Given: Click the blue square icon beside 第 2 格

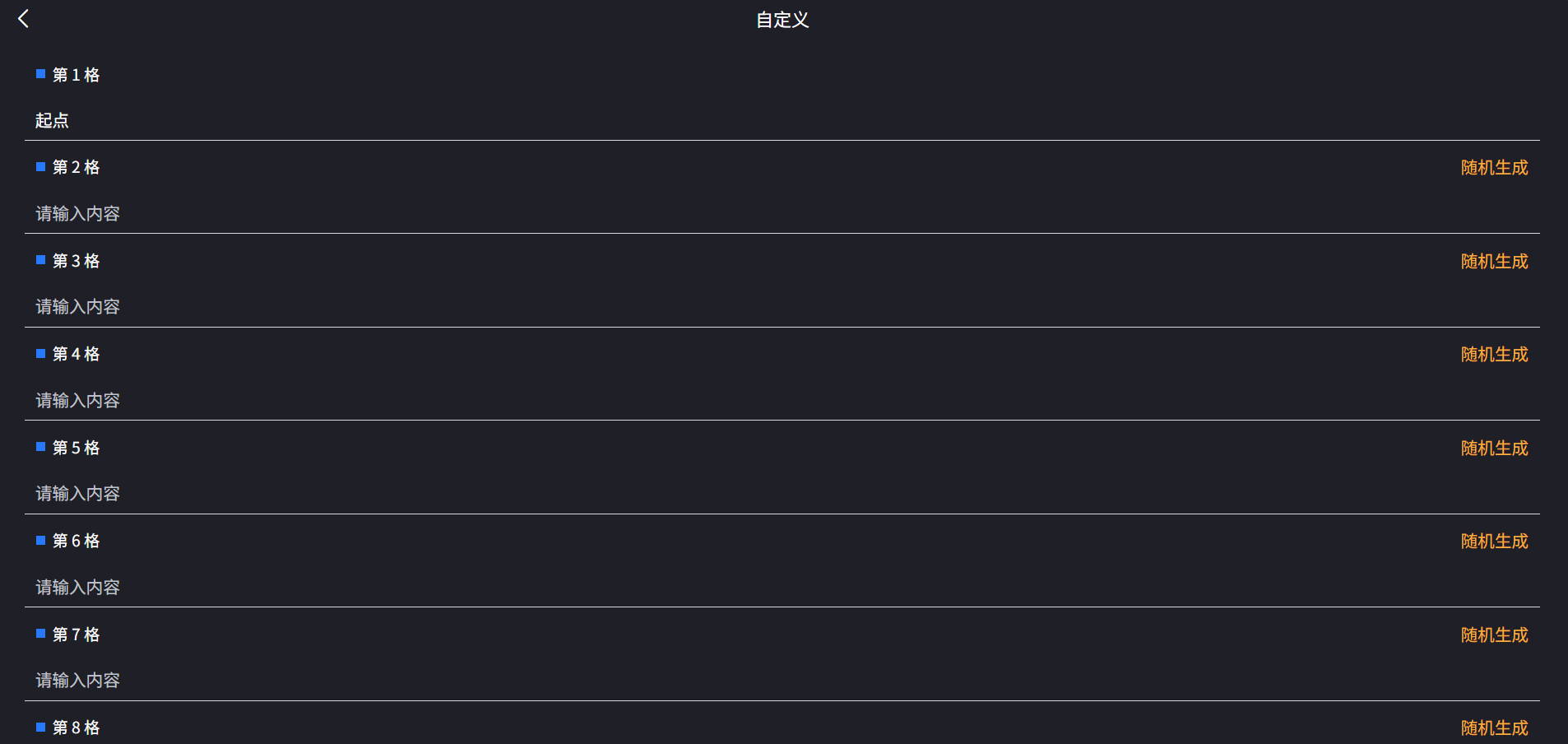Looking at the screenshot, I should [40, 166].
